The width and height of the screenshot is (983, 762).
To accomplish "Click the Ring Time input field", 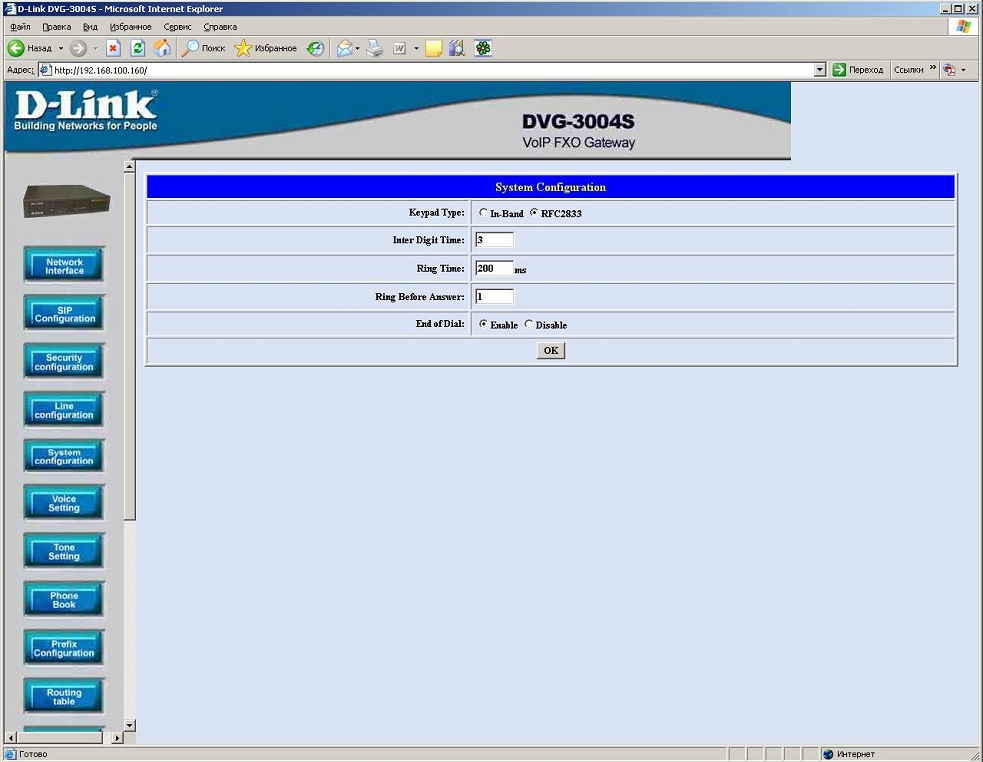I will point(494,268).
